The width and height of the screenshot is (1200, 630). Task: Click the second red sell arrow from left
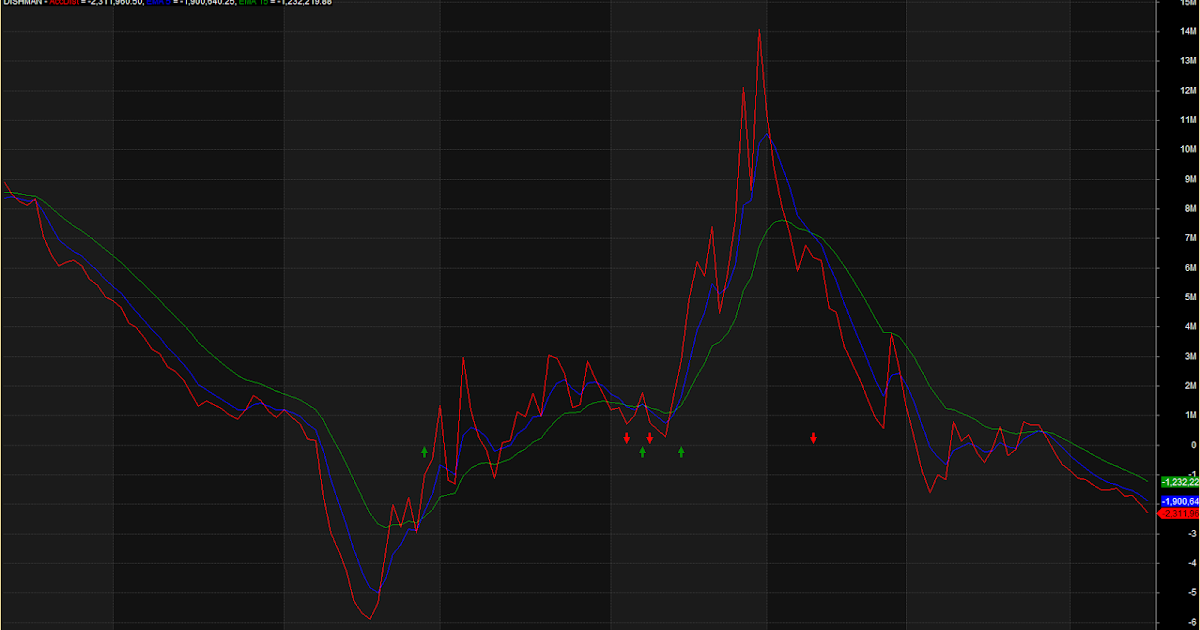[x=650, y=437]
